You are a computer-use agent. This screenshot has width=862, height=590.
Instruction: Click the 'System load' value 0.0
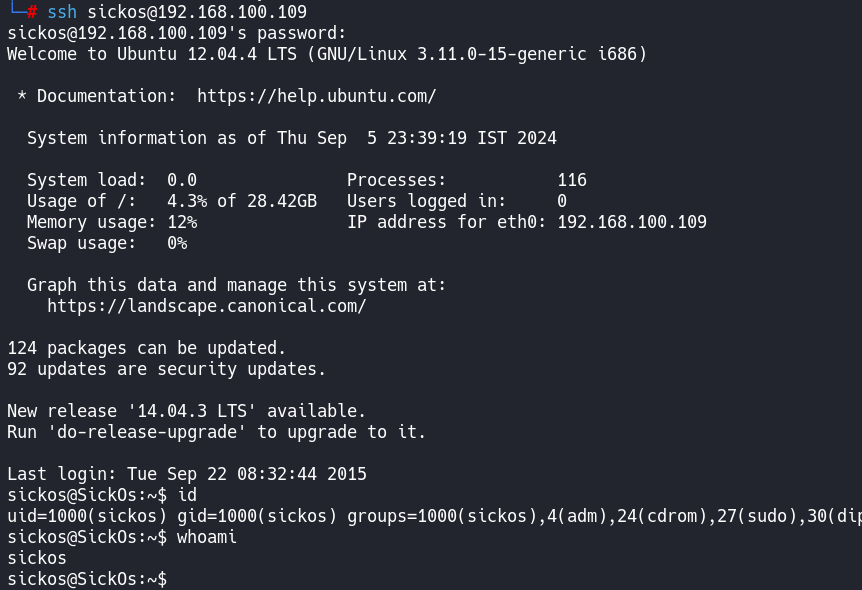coord(182,180)
